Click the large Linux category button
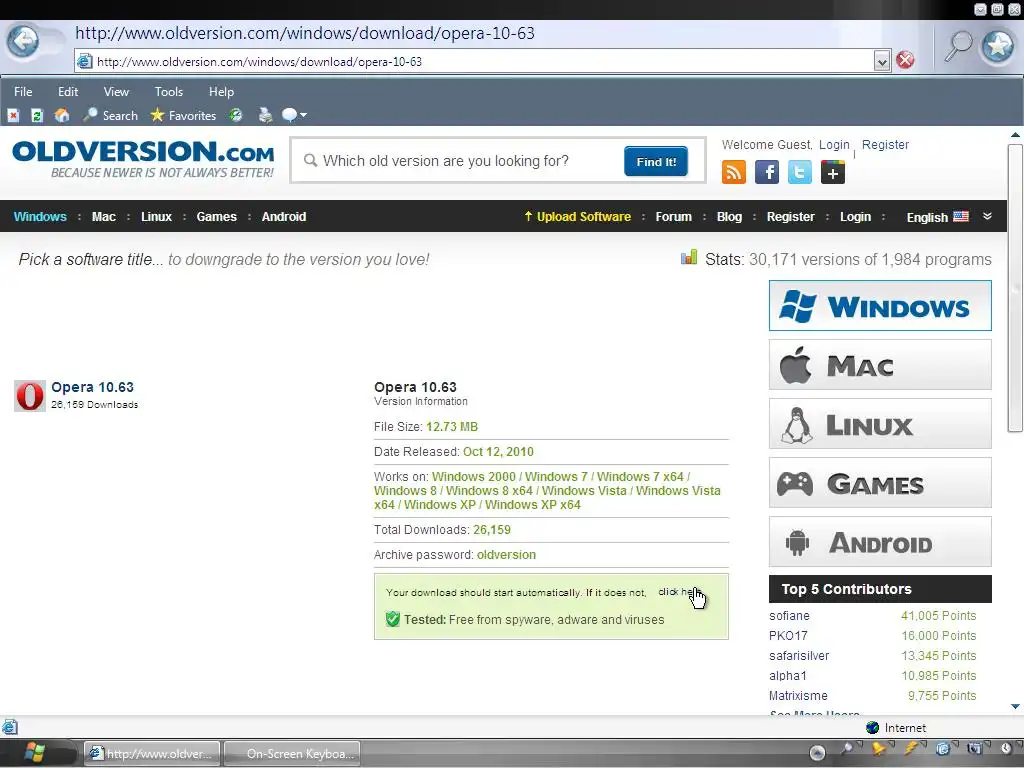This screenshot has height=768, width=1024. [x=880, y=424]
